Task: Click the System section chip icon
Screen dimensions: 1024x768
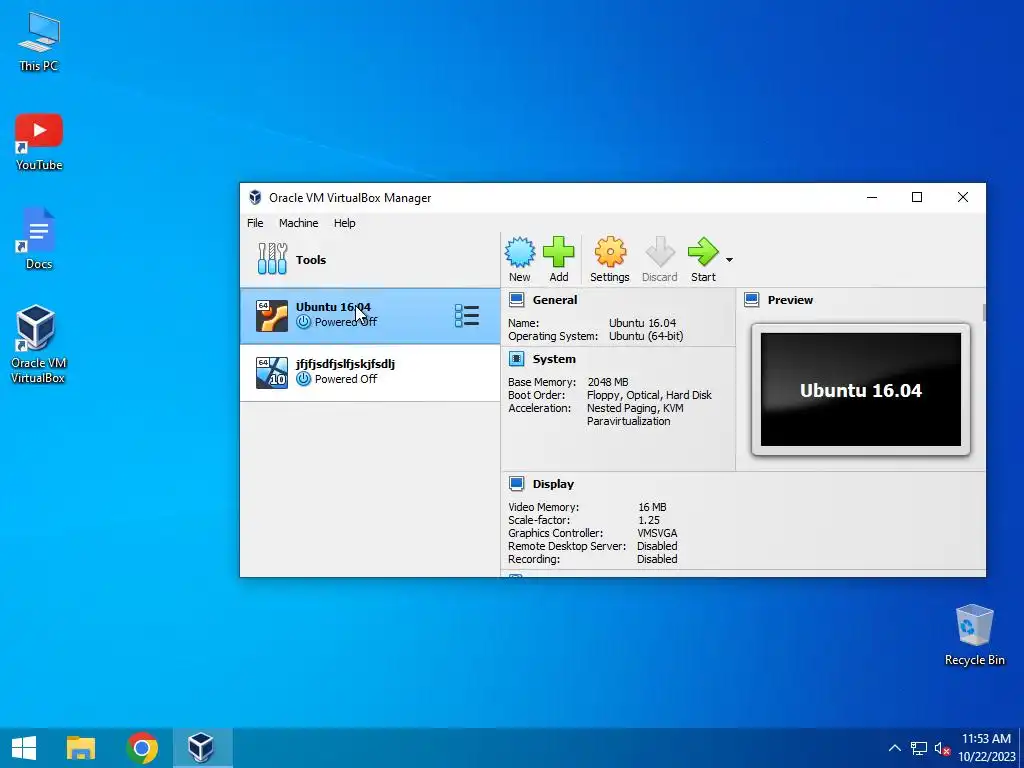Action: point(517,359)
